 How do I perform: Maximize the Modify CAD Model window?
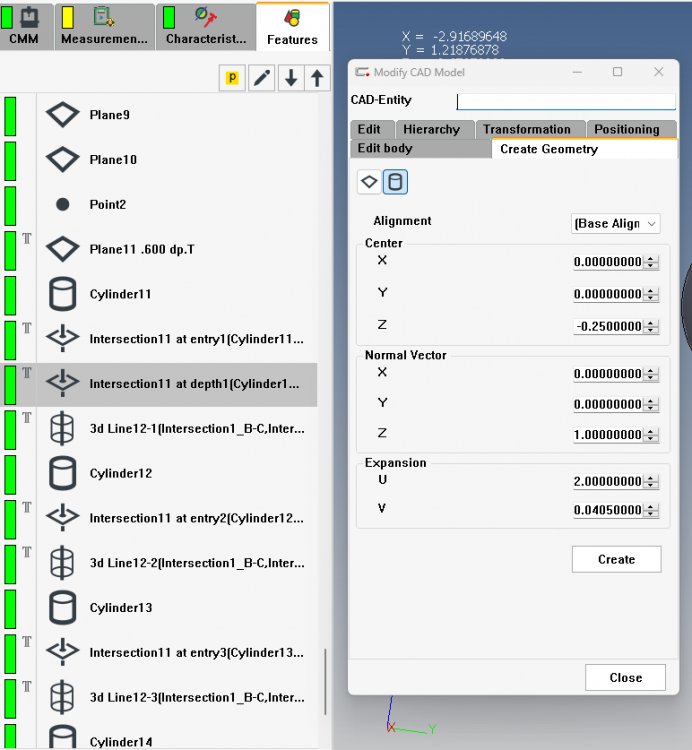tap(617, 72)
